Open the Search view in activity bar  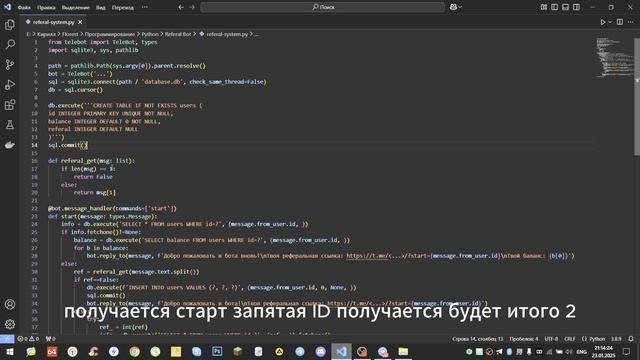(10, 44)
